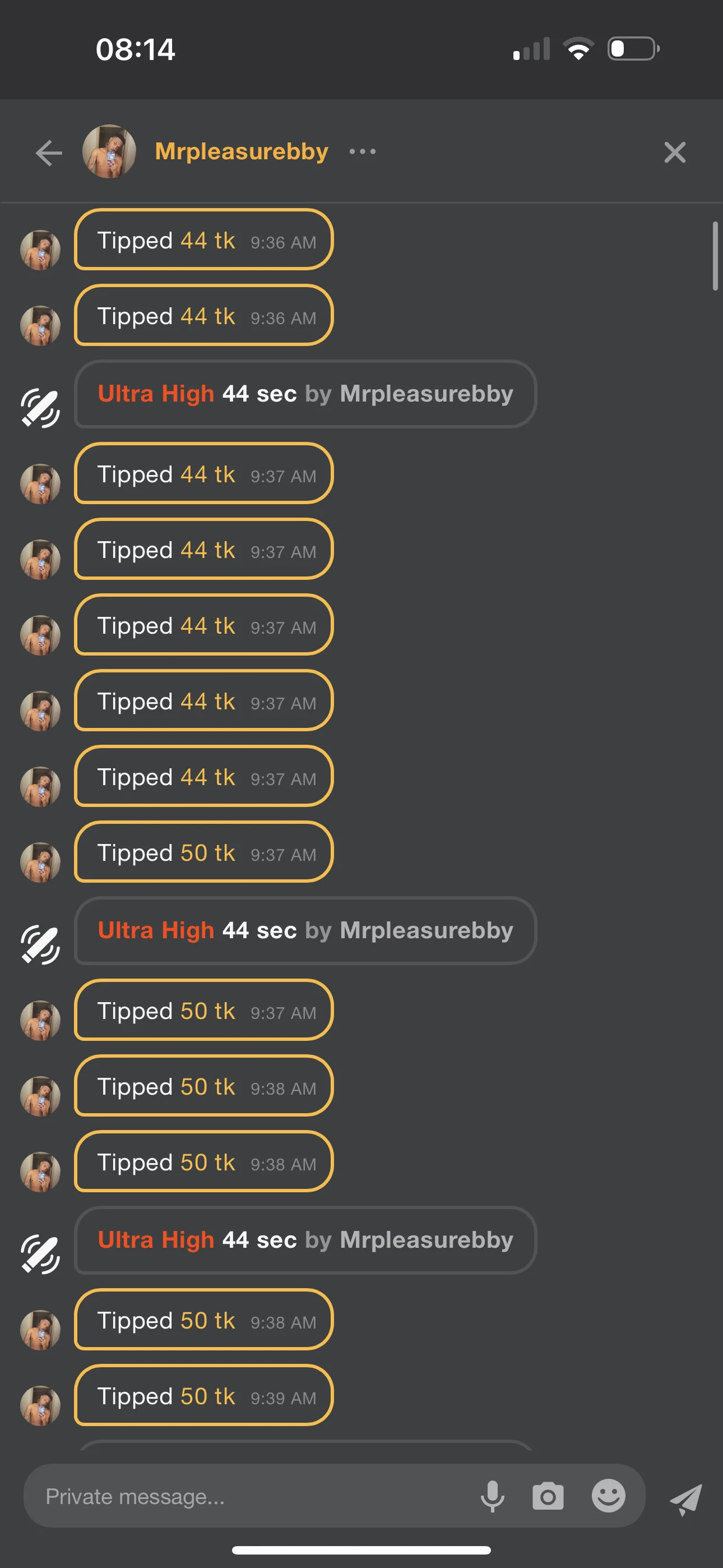Close the private chat panel
The image size is (723, 1568).
674,152
